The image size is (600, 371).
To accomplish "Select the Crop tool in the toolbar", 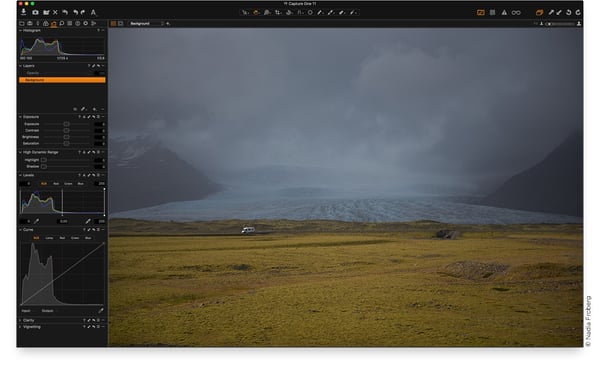I will [x=278, y=13].
